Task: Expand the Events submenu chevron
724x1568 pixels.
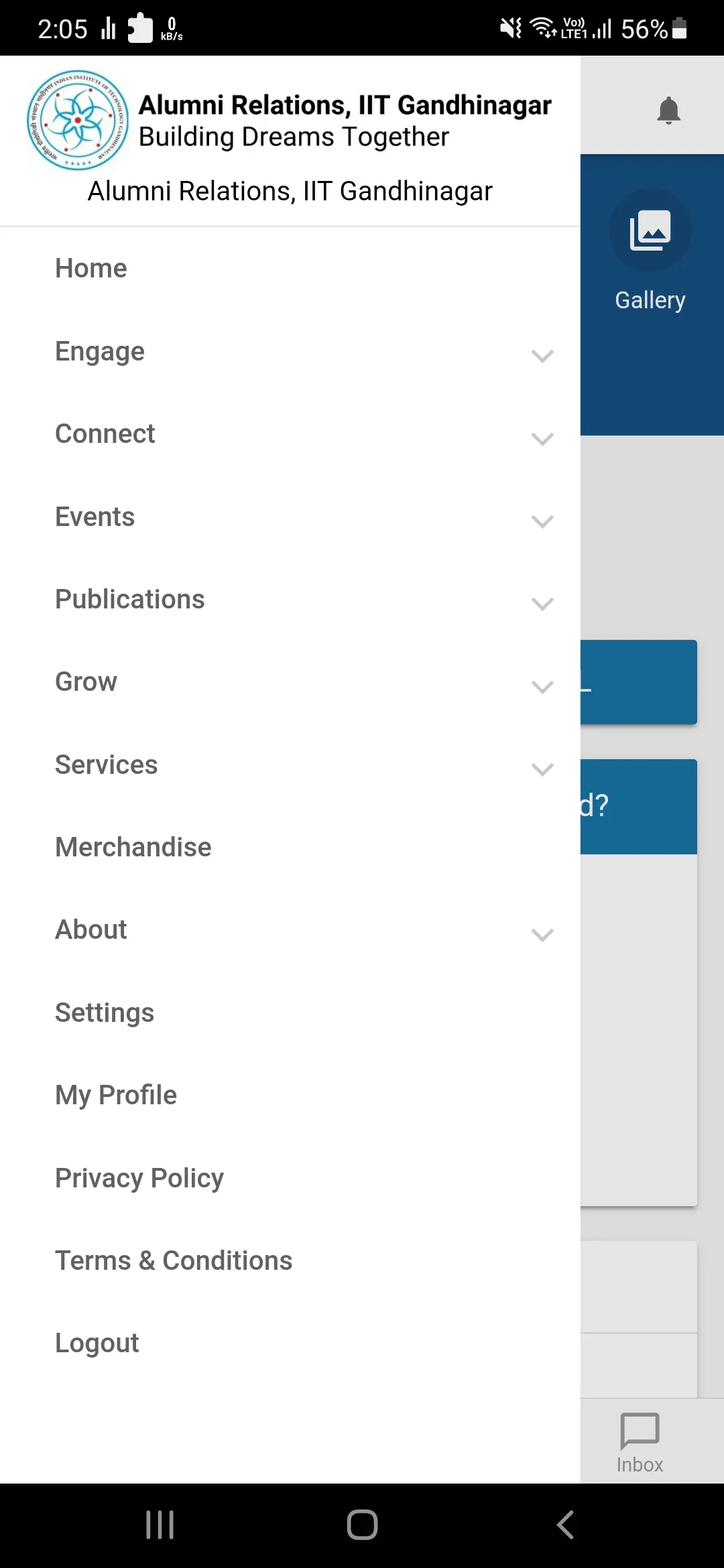Action: [x=542, y=521]
